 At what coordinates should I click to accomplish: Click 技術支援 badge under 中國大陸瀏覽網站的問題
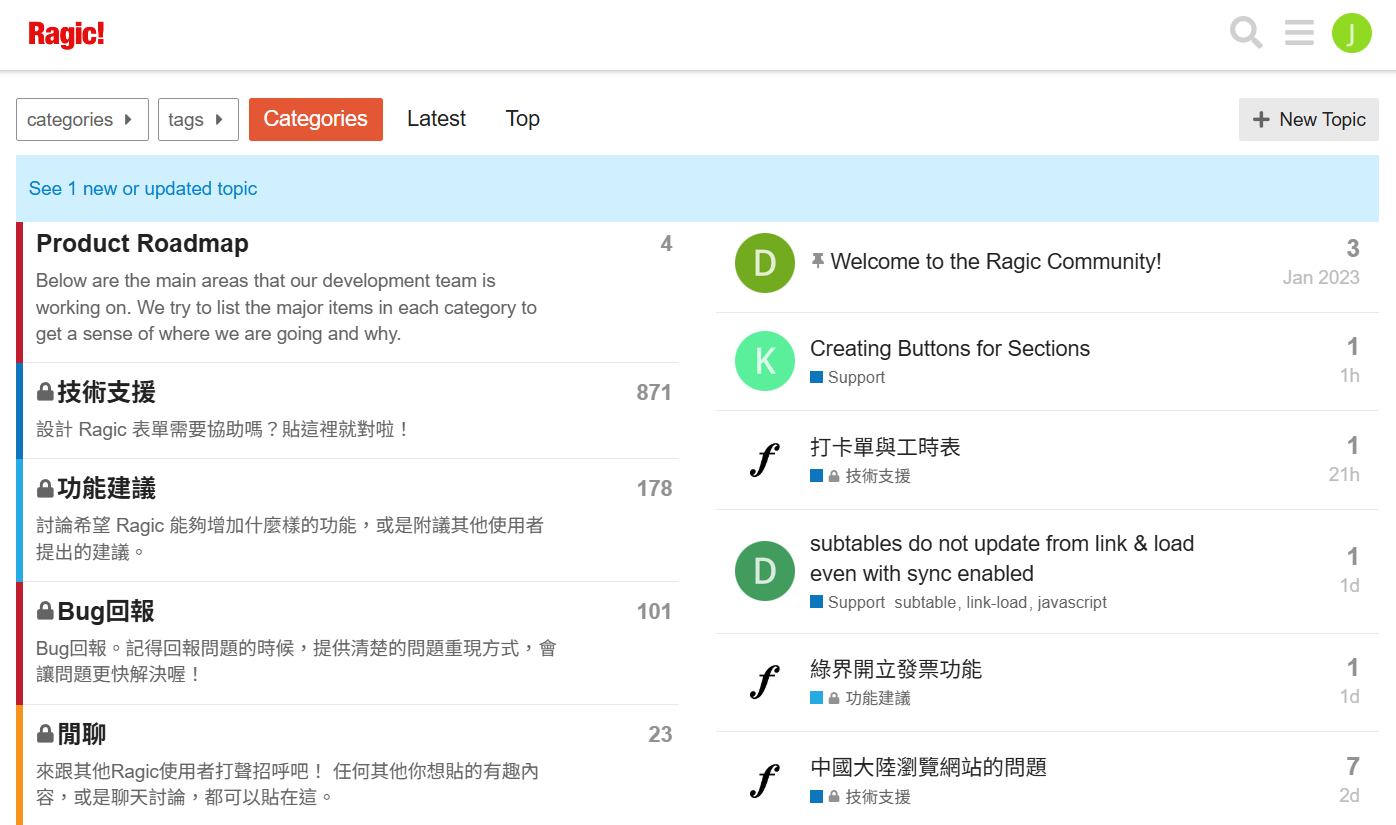[x=861, y=797]
